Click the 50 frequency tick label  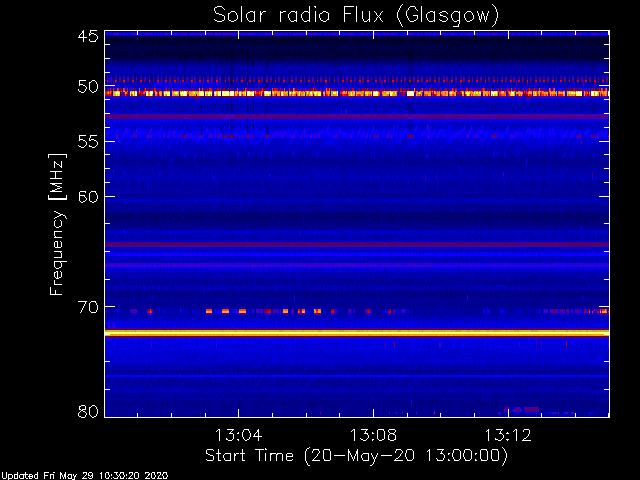tap(88, 87)
